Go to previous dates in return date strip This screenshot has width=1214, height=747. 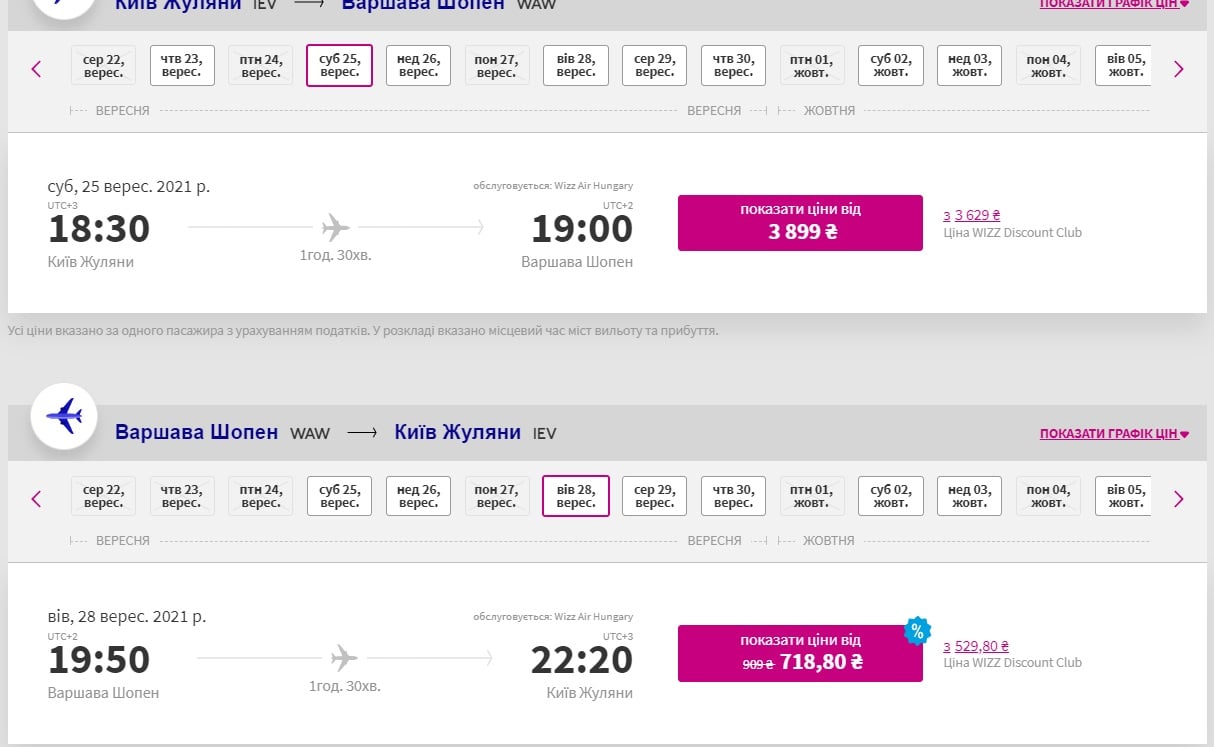(37, 498)
